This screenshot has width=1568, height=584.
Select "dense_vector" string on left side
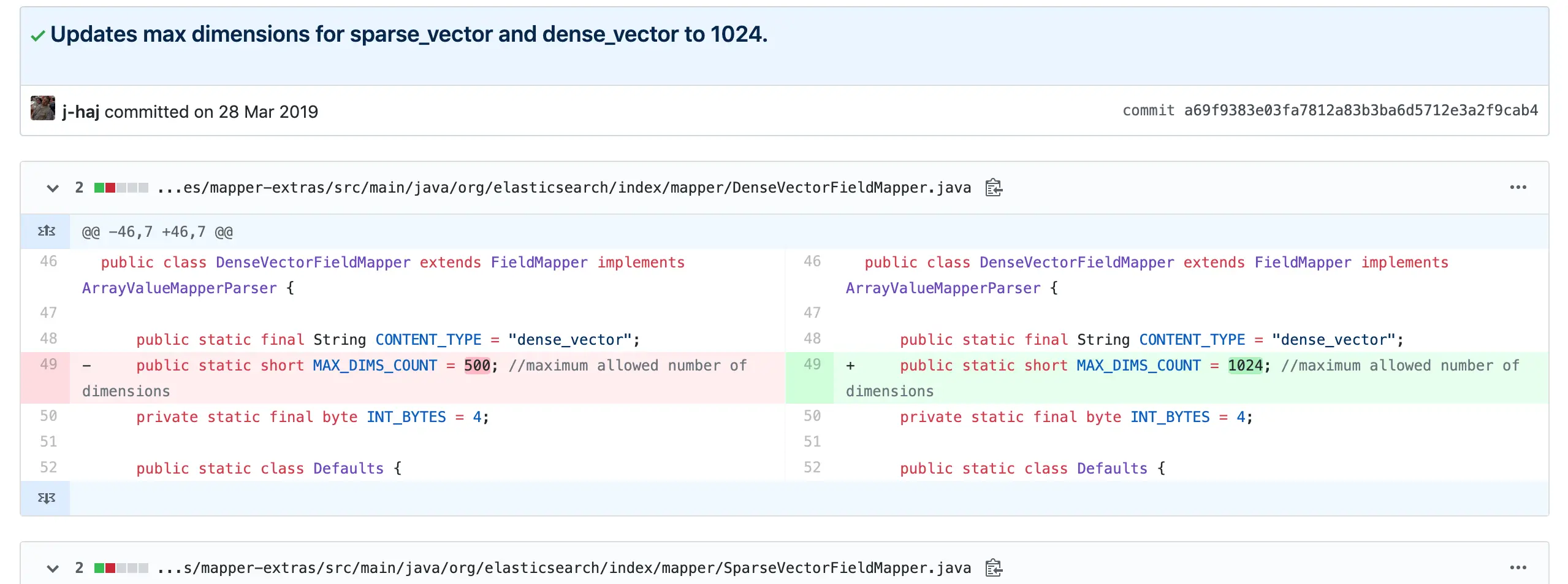click(x=569, y=340)
